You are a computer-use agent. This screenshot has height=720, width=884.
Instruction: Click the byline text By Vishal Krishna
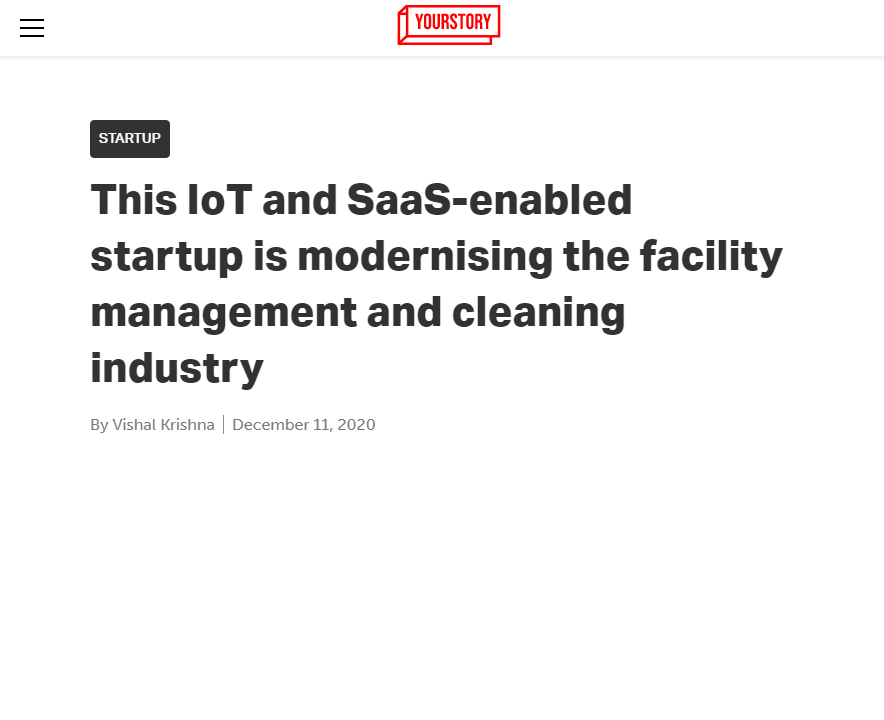(x=152, y=424)
